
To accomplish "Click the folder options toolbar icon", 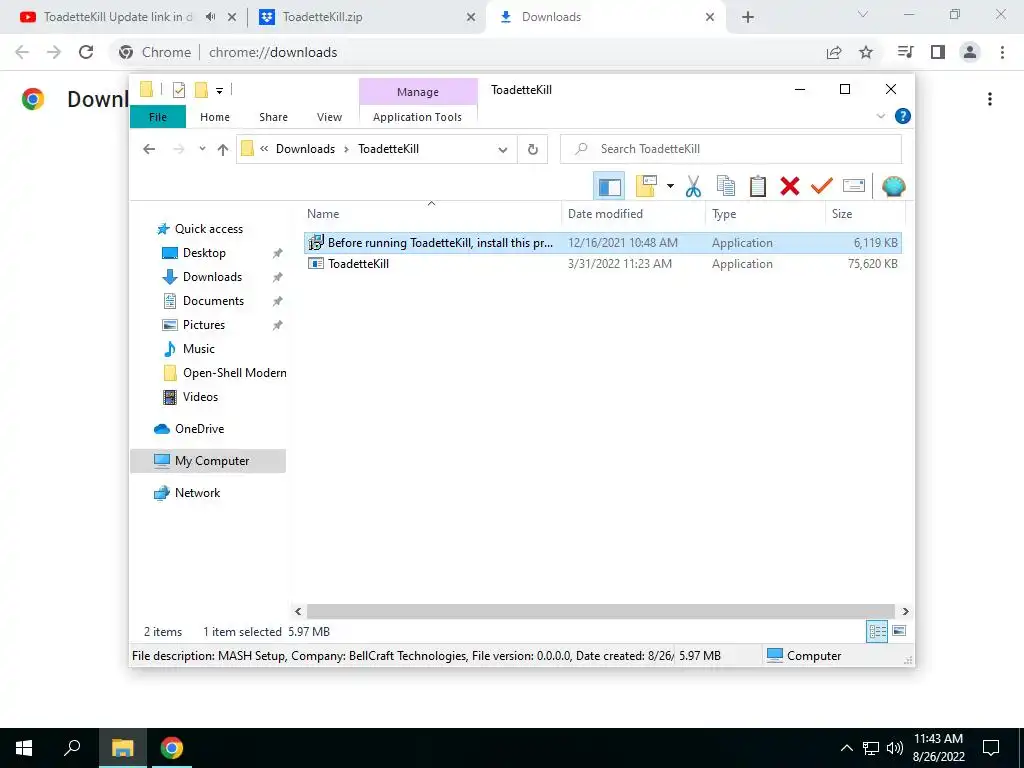I will click(646, 187).
